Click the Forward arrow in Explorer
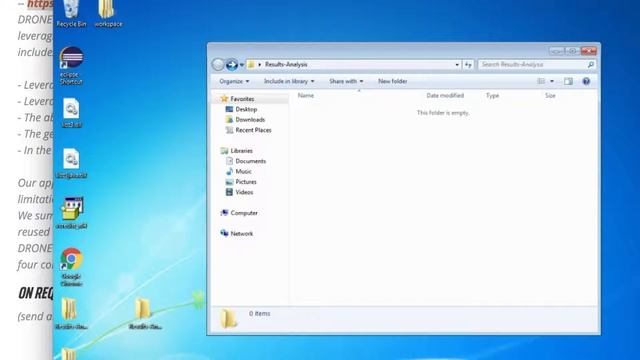Screen dimensions: 640x360 click(232, 64)
